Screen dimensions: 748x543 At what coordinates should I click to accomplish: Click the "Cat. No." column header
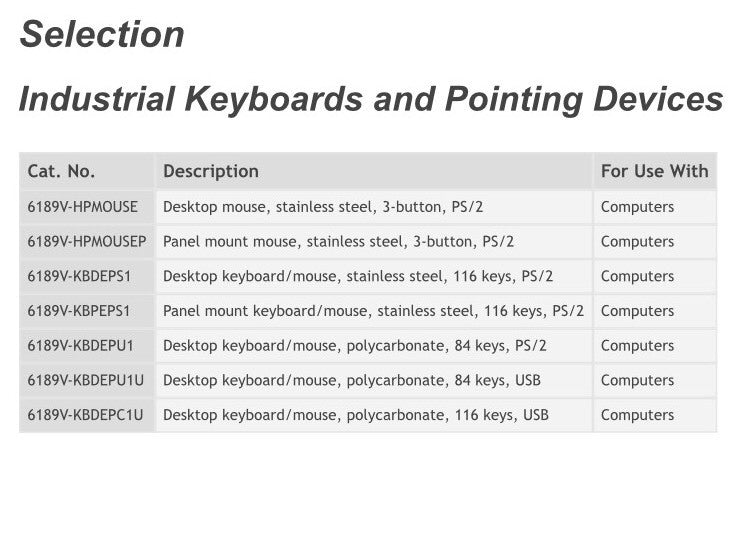click(62, 171)
